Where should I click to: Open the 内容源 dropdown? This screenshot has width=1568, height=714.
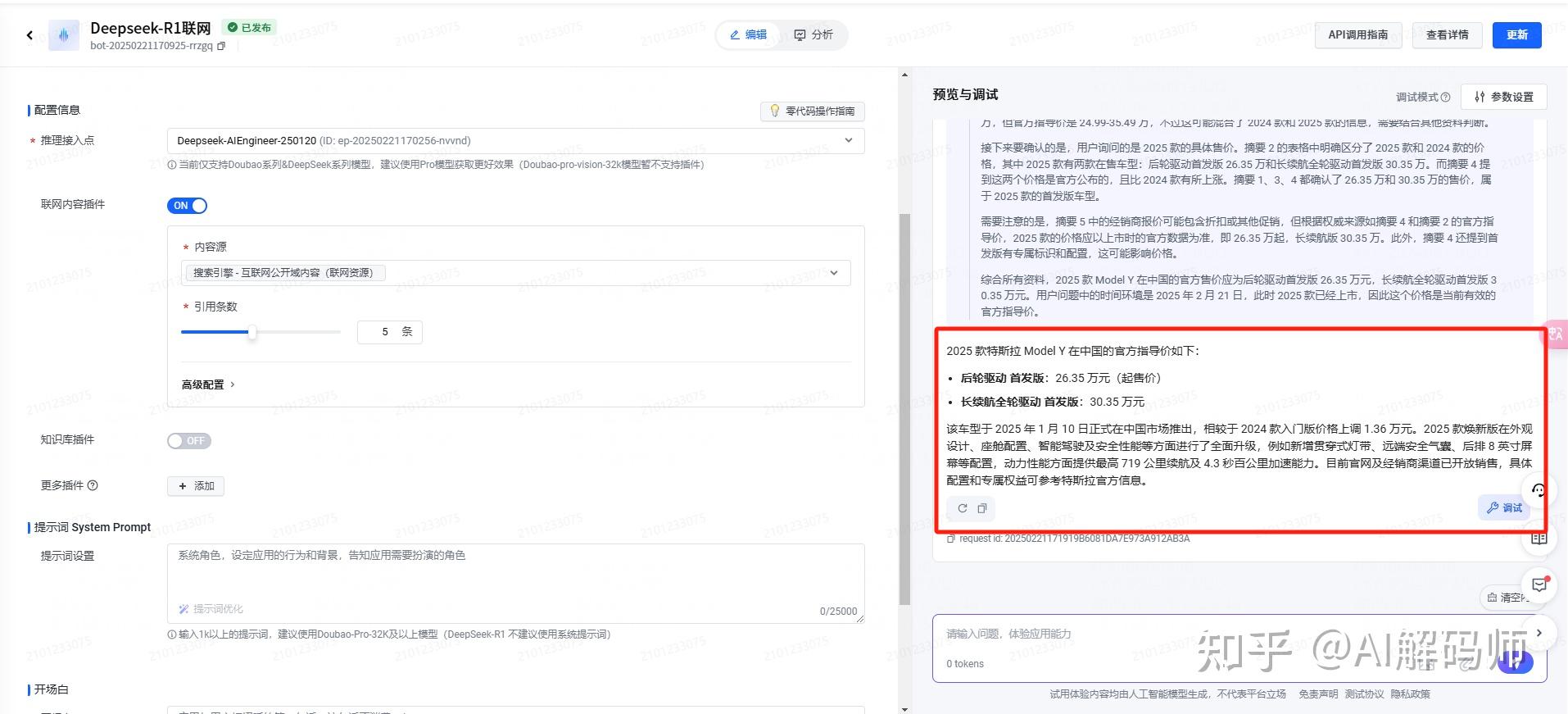pyautogui.click(x=515, y=273)
